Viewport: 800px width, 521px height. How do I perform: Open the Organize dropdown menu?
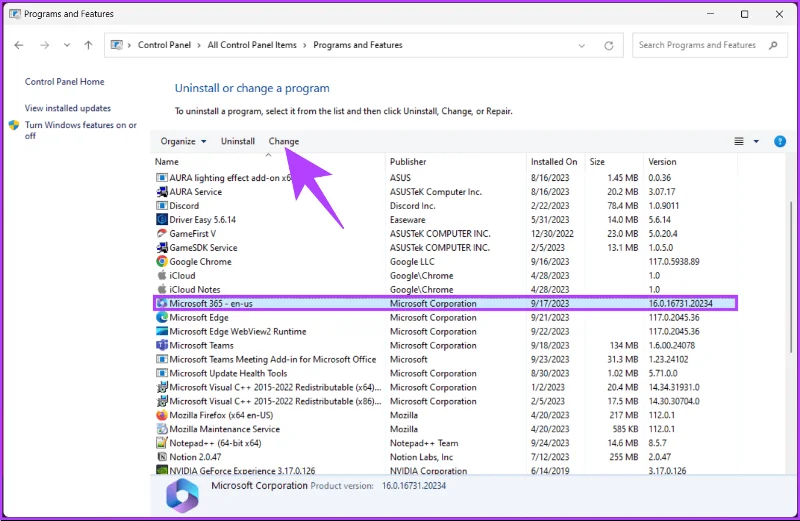183,141
